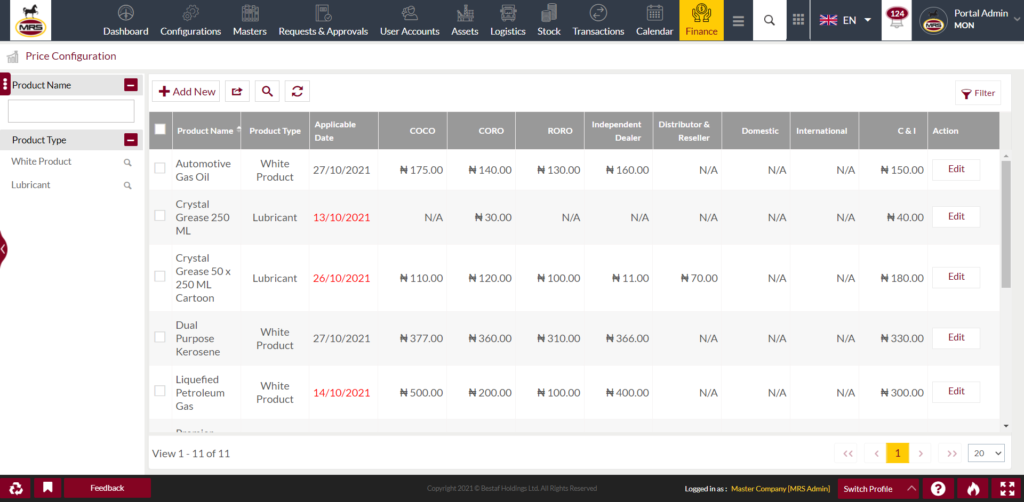
Task: Click the MRS logo in the top-left corner
Action: 30,20
